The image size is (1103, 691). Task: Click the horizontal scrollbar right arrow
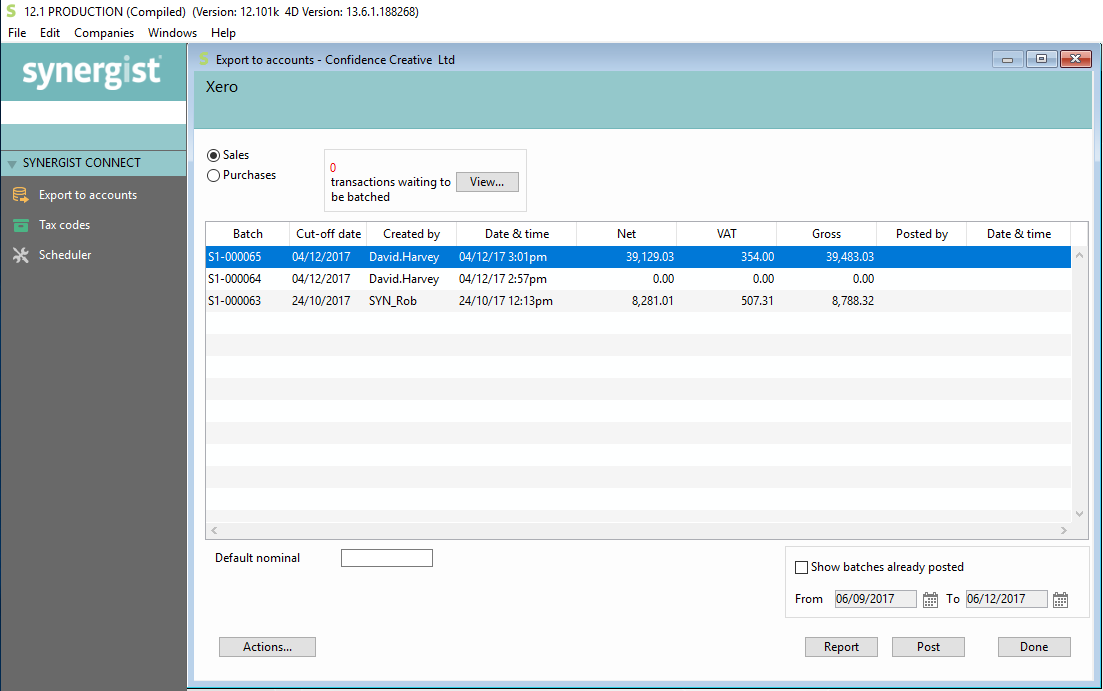1066,530
